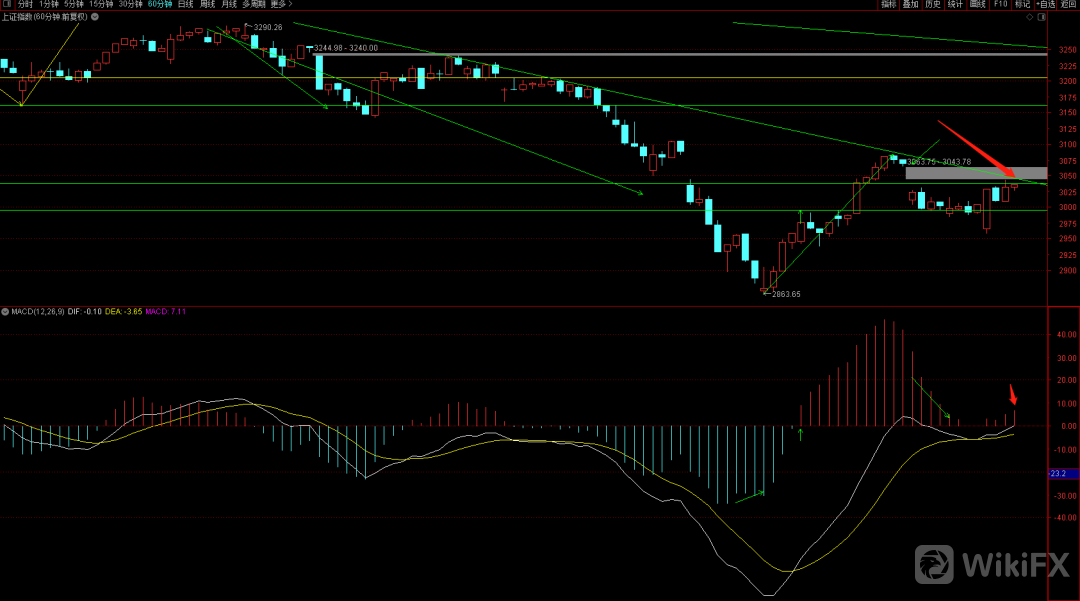The image size is (1080, 601).
Task: Select the 5分钟 timeframe
Action: tap(75, 5)
